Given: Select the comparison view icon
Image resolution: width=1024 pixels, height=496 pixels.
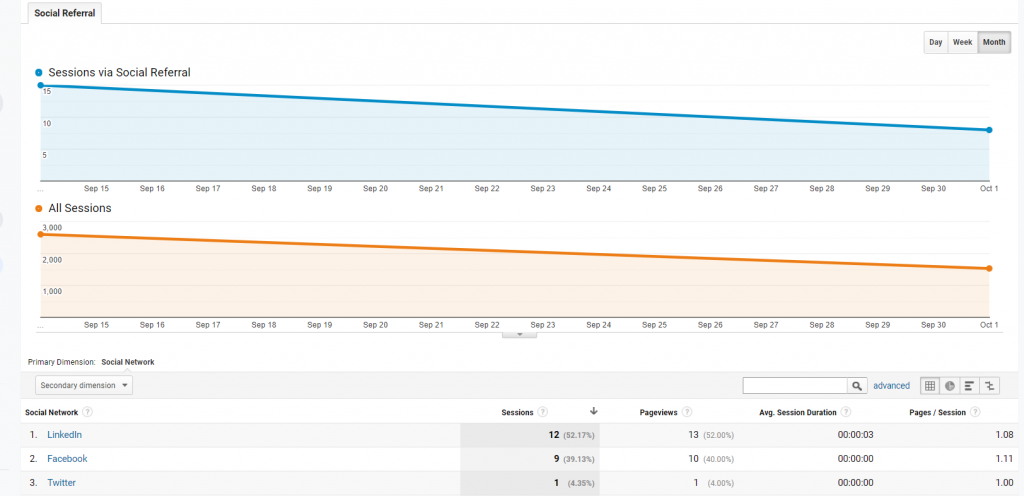Looking at the screenshot, I should pyautogui.click(x=990, y=386).
